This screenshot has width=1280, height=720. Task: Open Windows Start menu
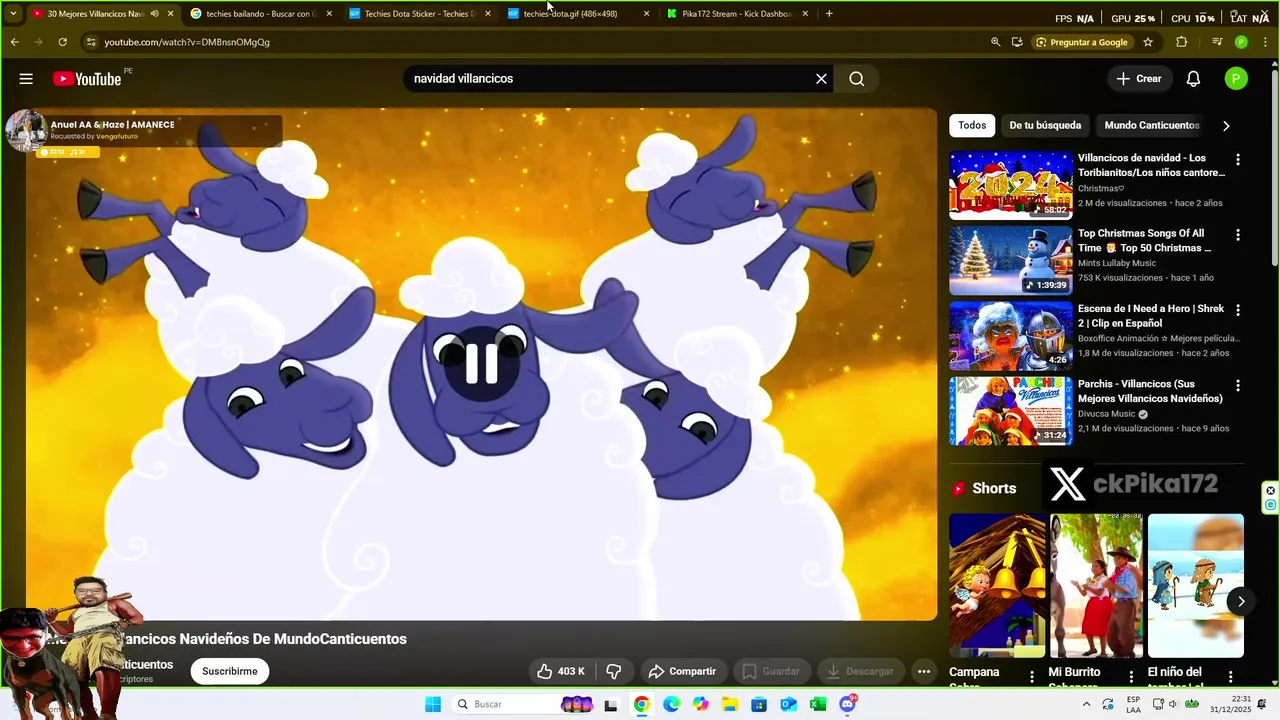pos(433,704)
